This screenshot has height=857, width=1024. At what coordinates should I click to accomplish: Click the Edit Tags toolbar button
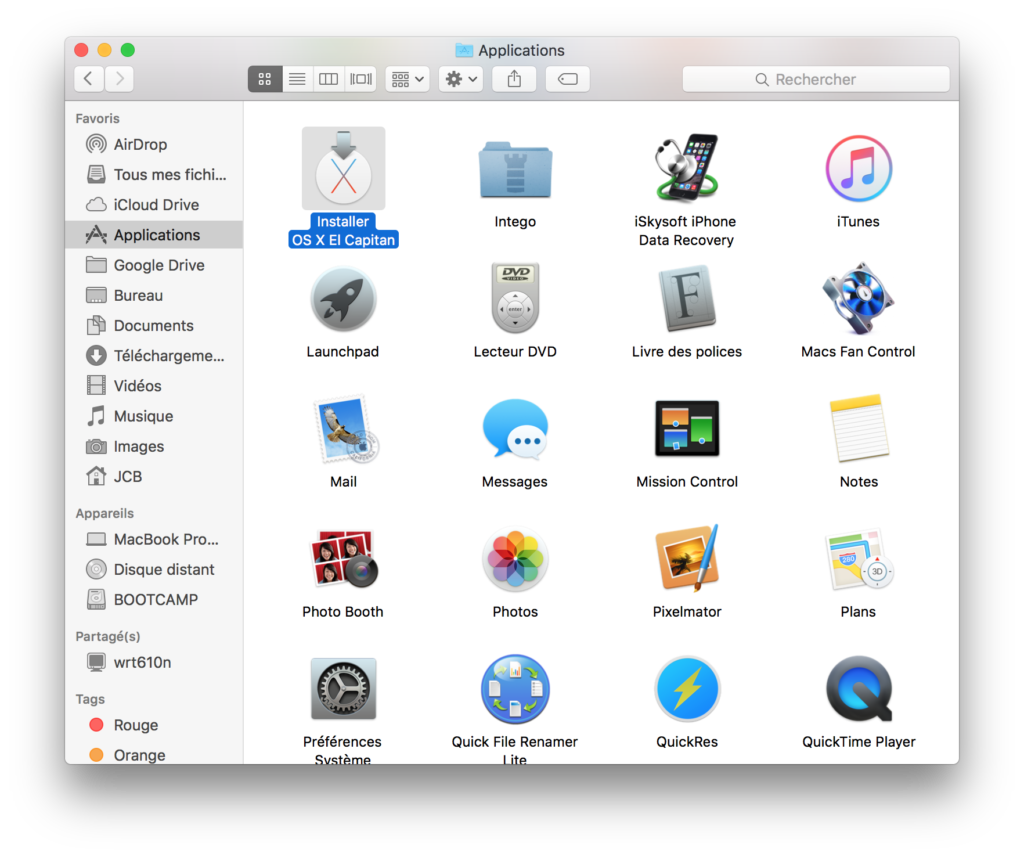[x=568, y=79]
